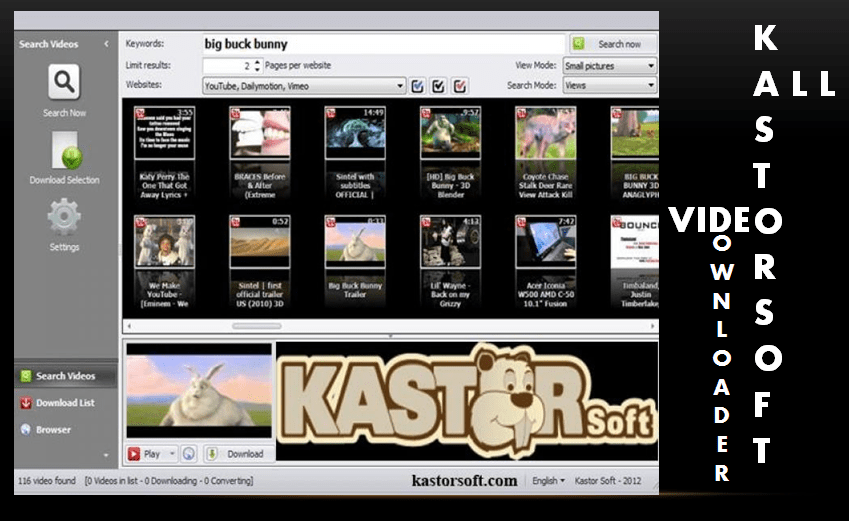Screen dimensions: 849x521
Task: Select the Lil' Wayne Back on my Grizzy thumbnail
Action: click(x=450, y=242)
